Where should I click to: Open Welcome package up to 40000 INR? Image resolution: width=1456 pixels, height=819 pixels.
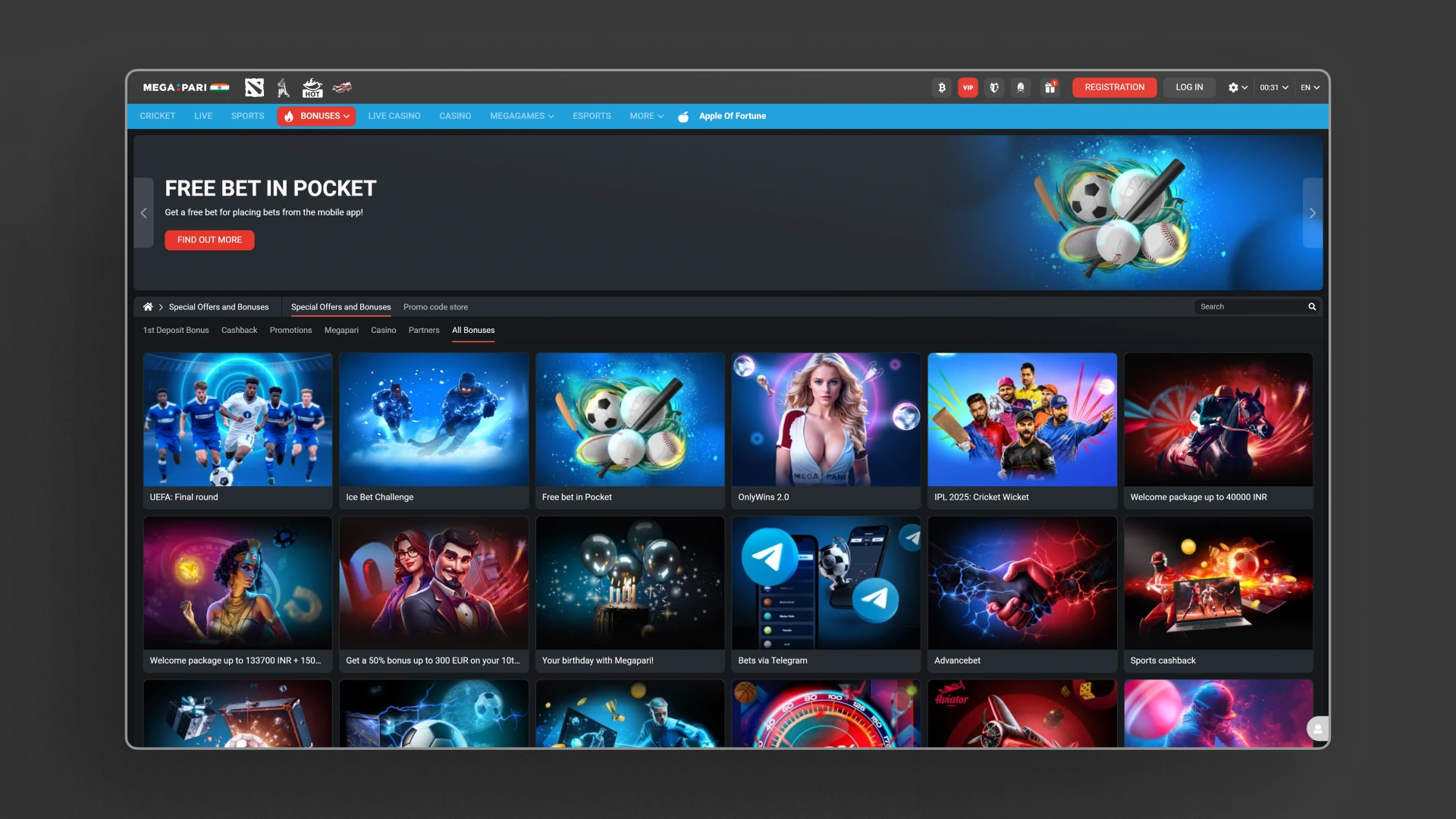(x=1219, y=430)
